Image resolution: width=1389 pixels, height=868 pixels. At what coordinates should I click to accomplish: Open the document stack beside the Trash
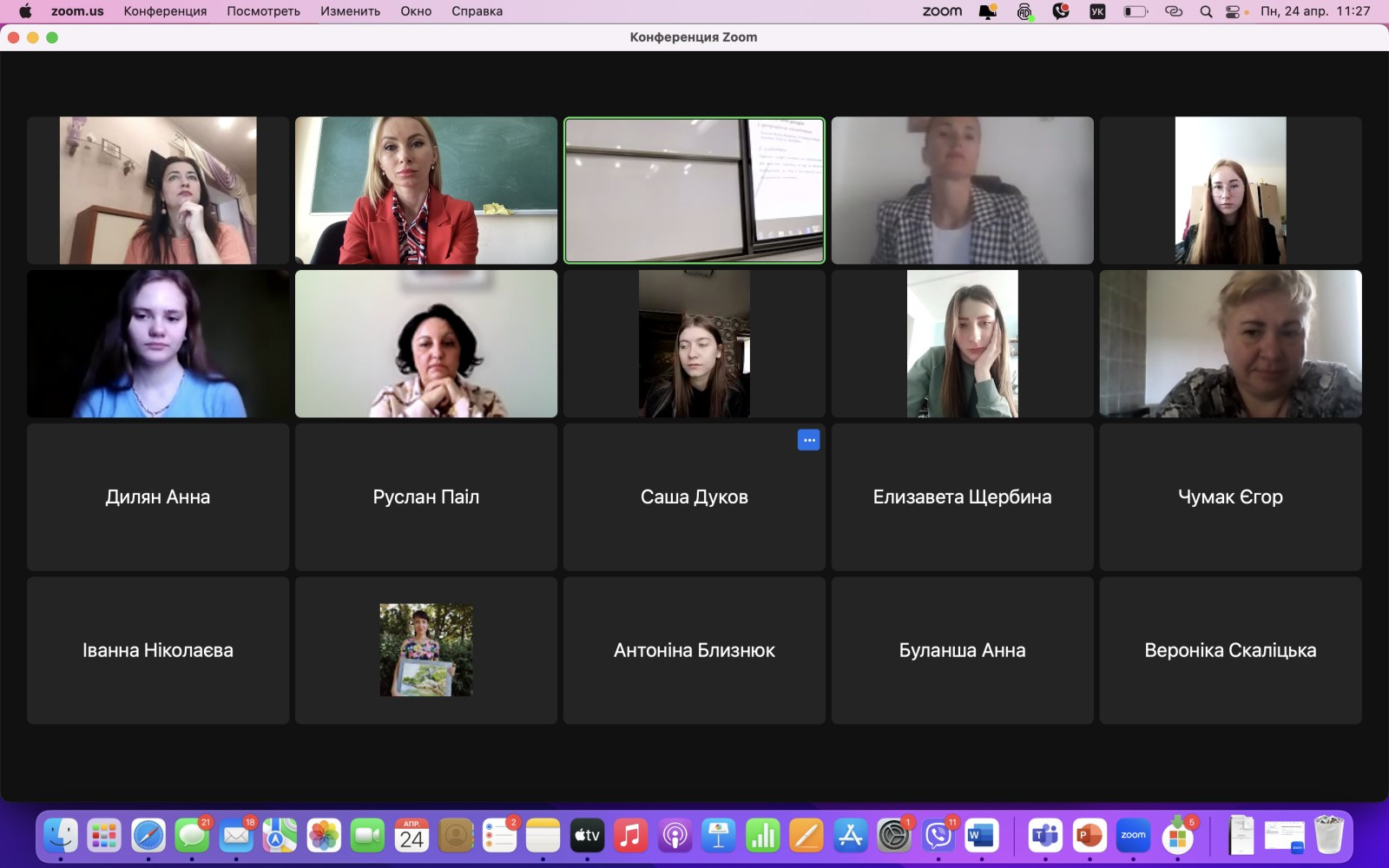(1241, 835)
